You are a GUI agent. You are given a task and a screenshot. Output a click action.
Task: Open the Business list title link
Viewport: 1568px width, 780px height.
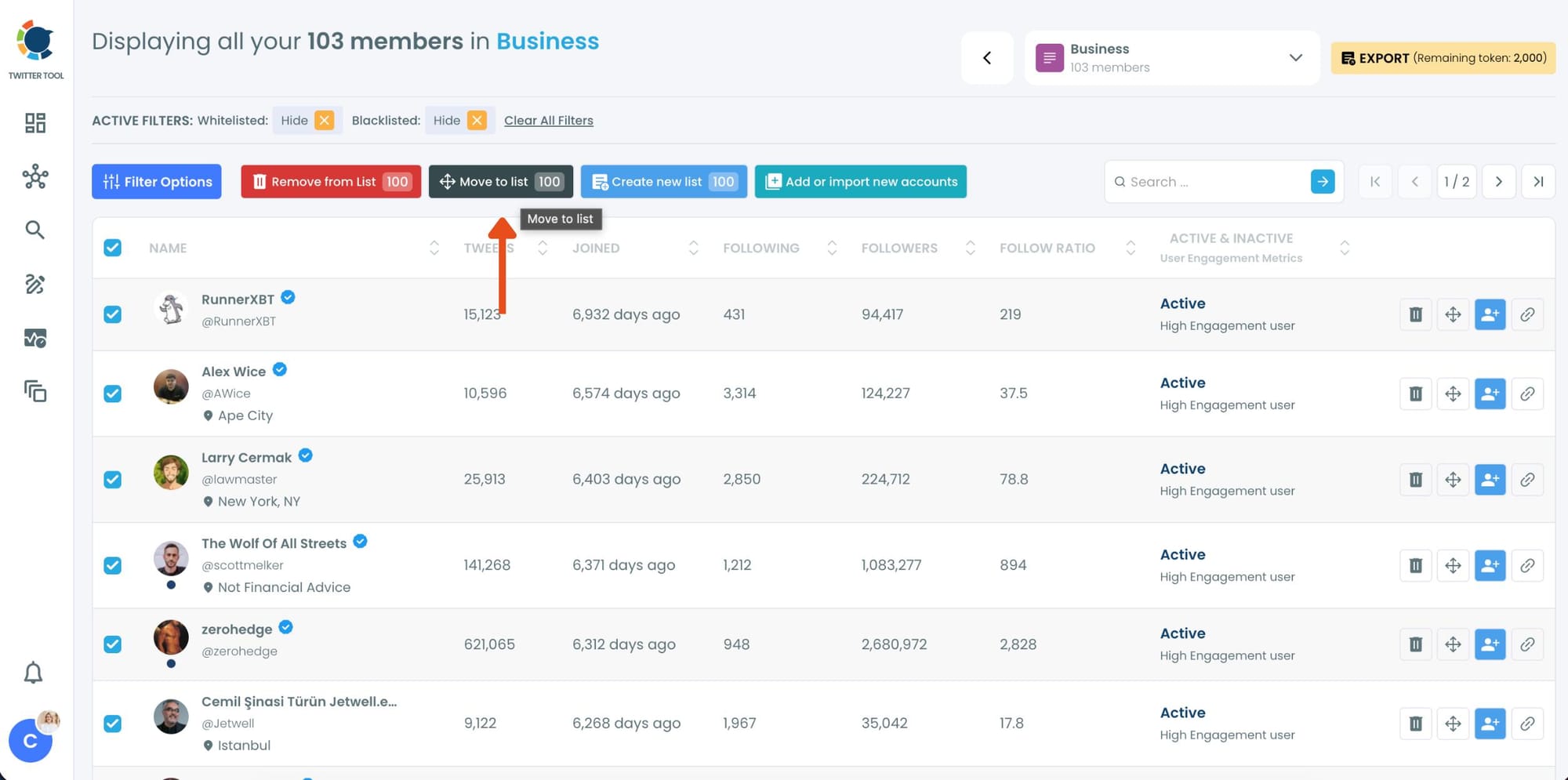pyautogui.click(x=547, y=41)
